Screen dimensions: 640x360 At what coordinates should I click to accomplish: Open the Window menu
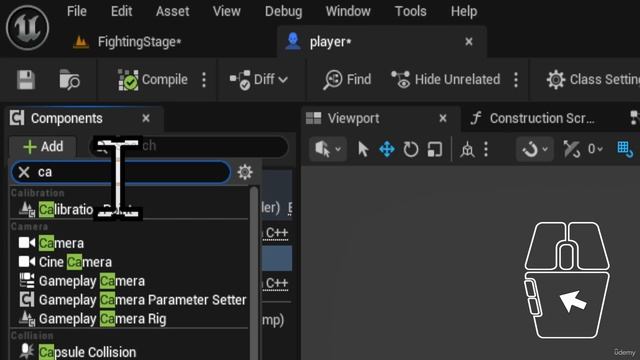point(348,11)
